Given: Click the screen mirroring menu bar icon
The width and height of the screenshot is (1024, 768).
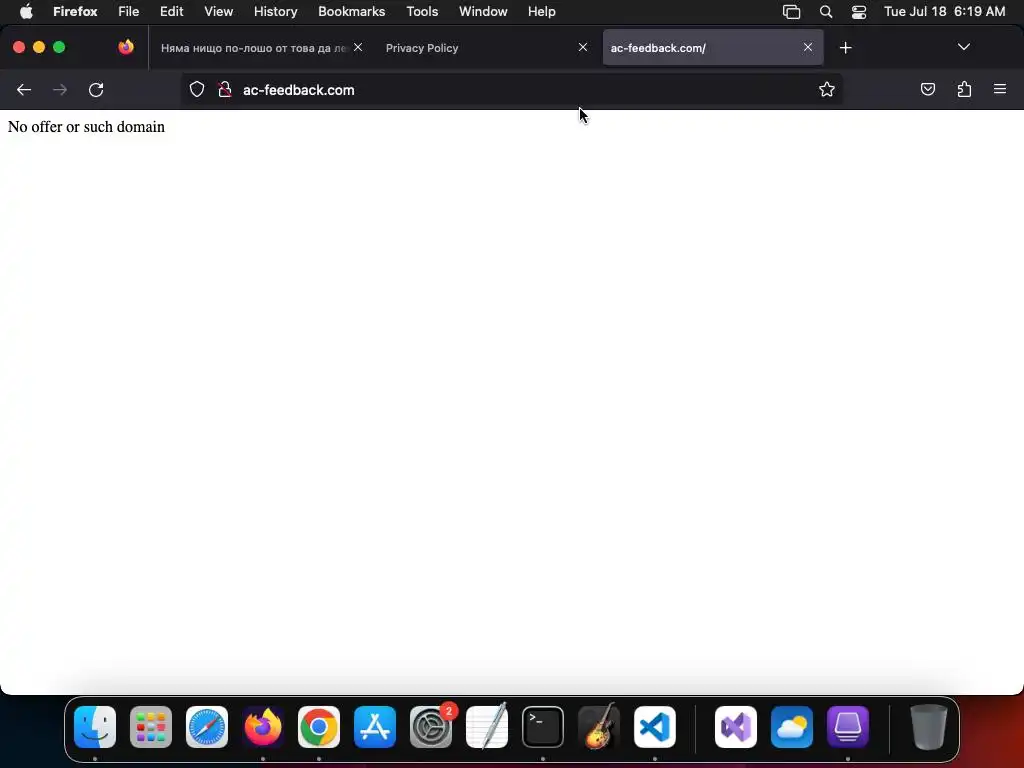Looking at the screenshot, I should point(792,12).
